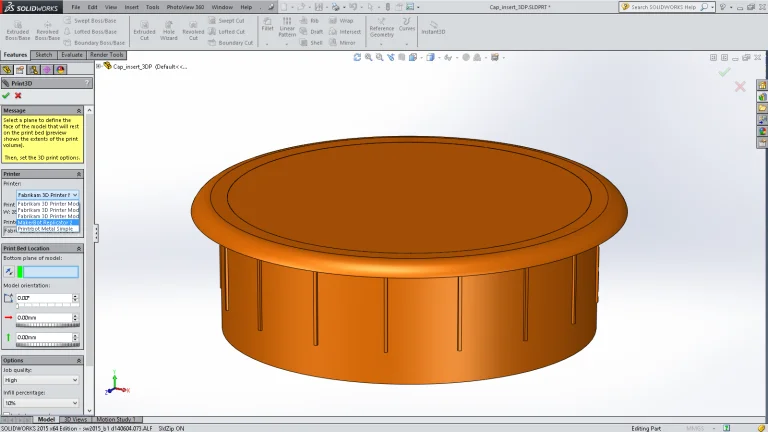Click the FeatureManager tree icon in panel tabs

pos(8,70)
